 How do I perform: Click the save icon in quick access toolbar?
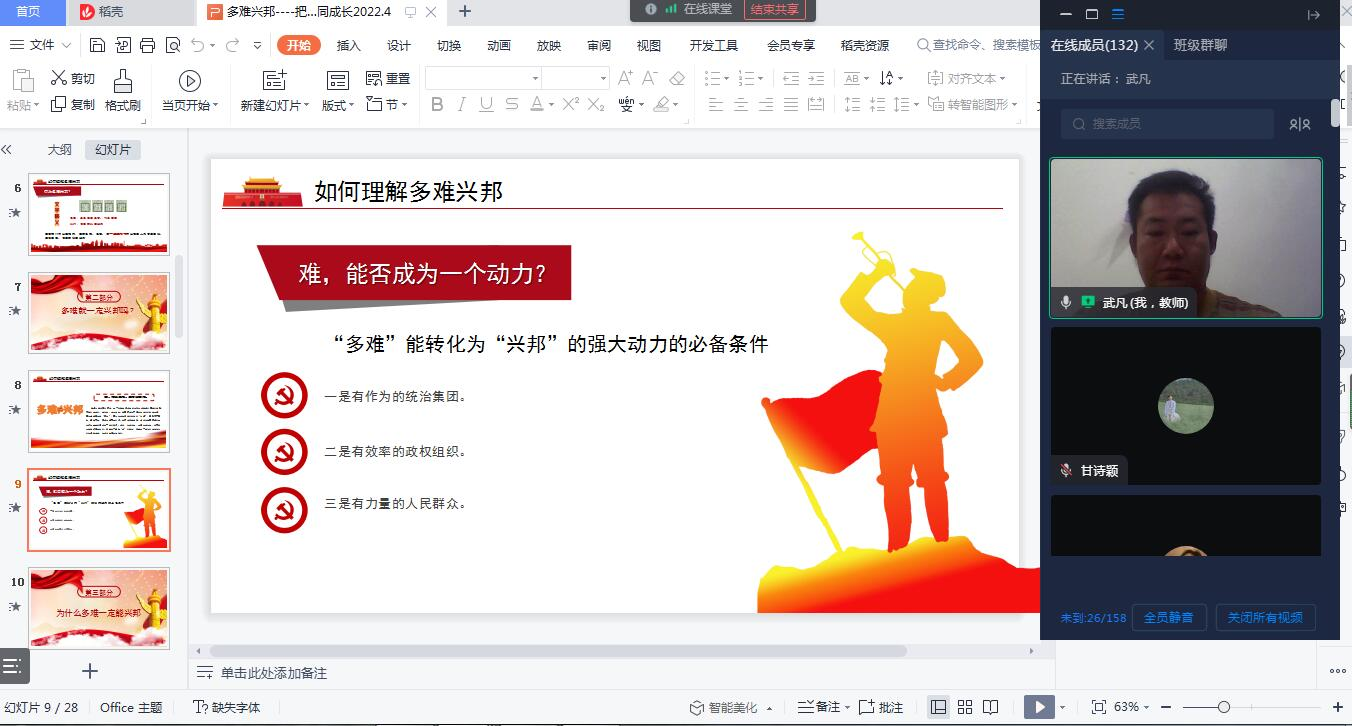click(x=97, y=45)
